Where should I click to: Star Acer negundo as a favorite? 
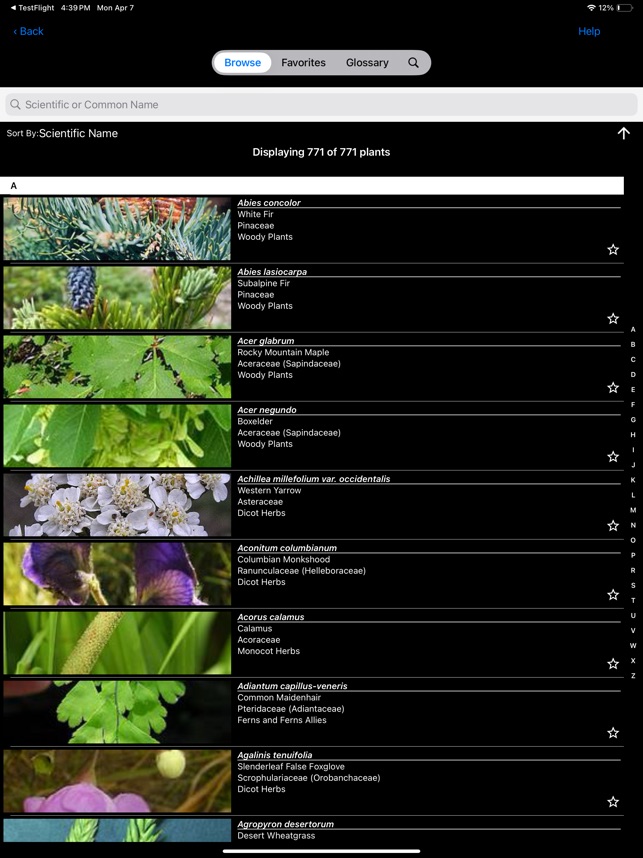click(613, 456)
